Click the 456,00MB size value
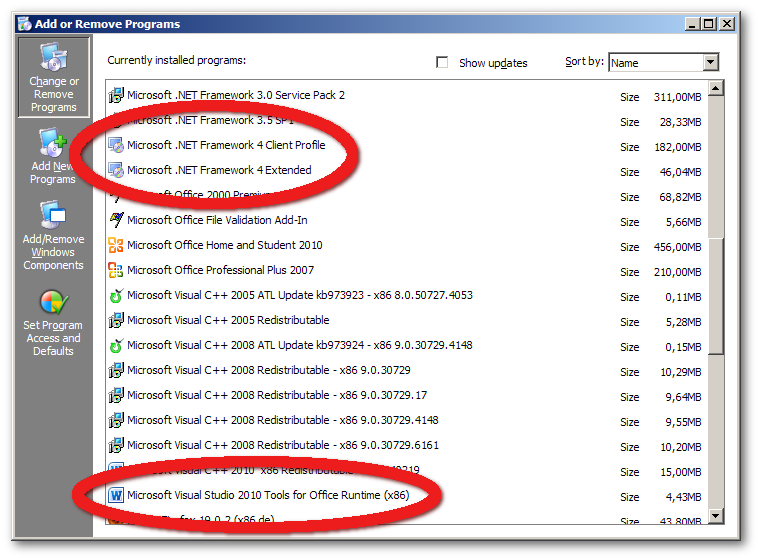 pyautogui.click(x=677, y=247)
